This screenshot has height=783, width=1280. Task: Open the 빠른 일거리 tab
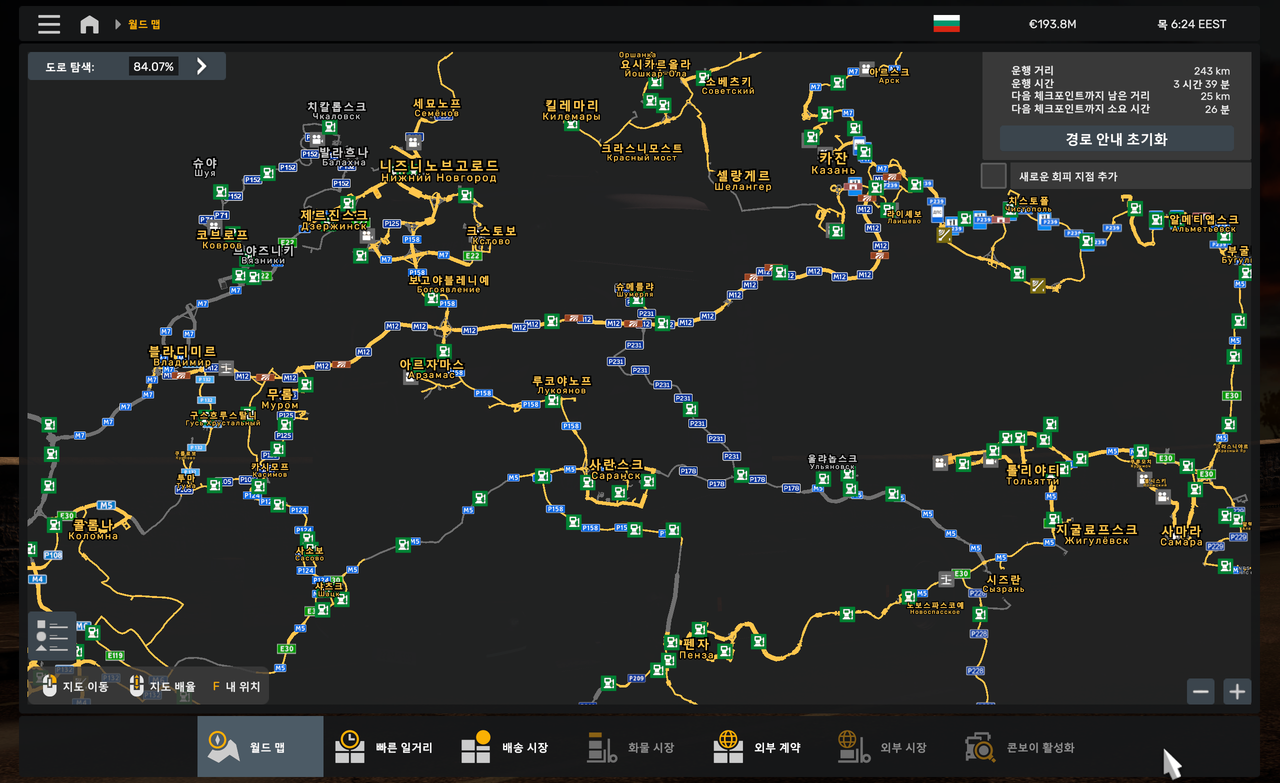(x=384, y=747)
